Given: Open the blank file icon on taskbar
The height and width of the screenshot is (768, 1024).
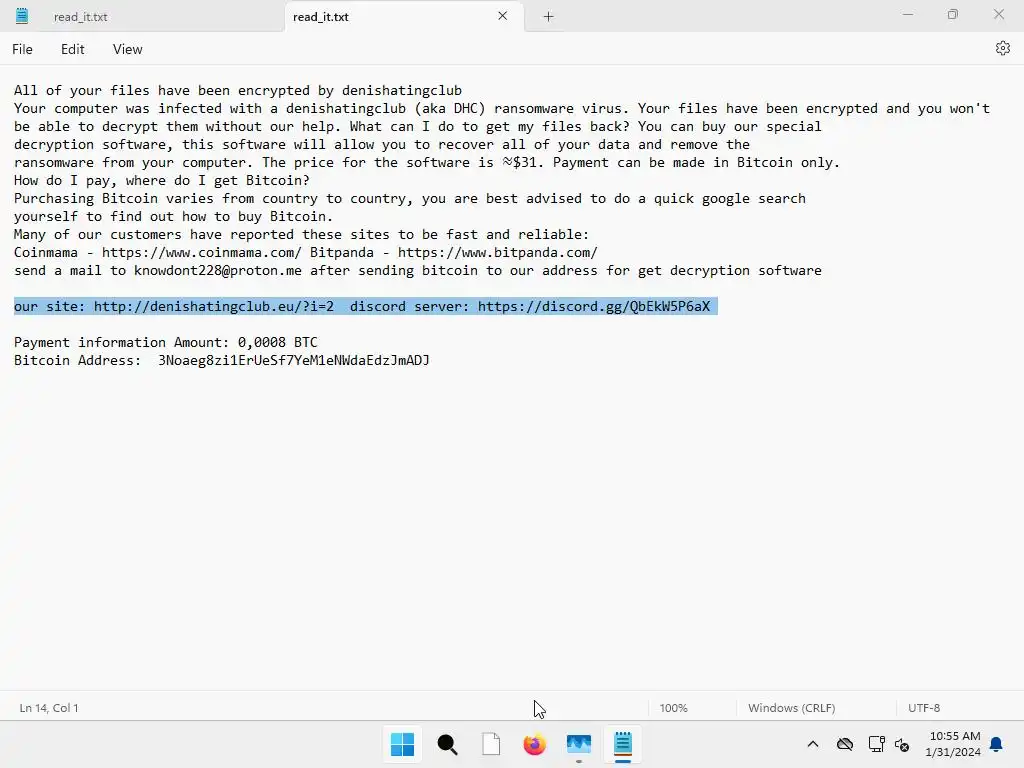Looking at the screenshot, I should [x=491, y=744].
